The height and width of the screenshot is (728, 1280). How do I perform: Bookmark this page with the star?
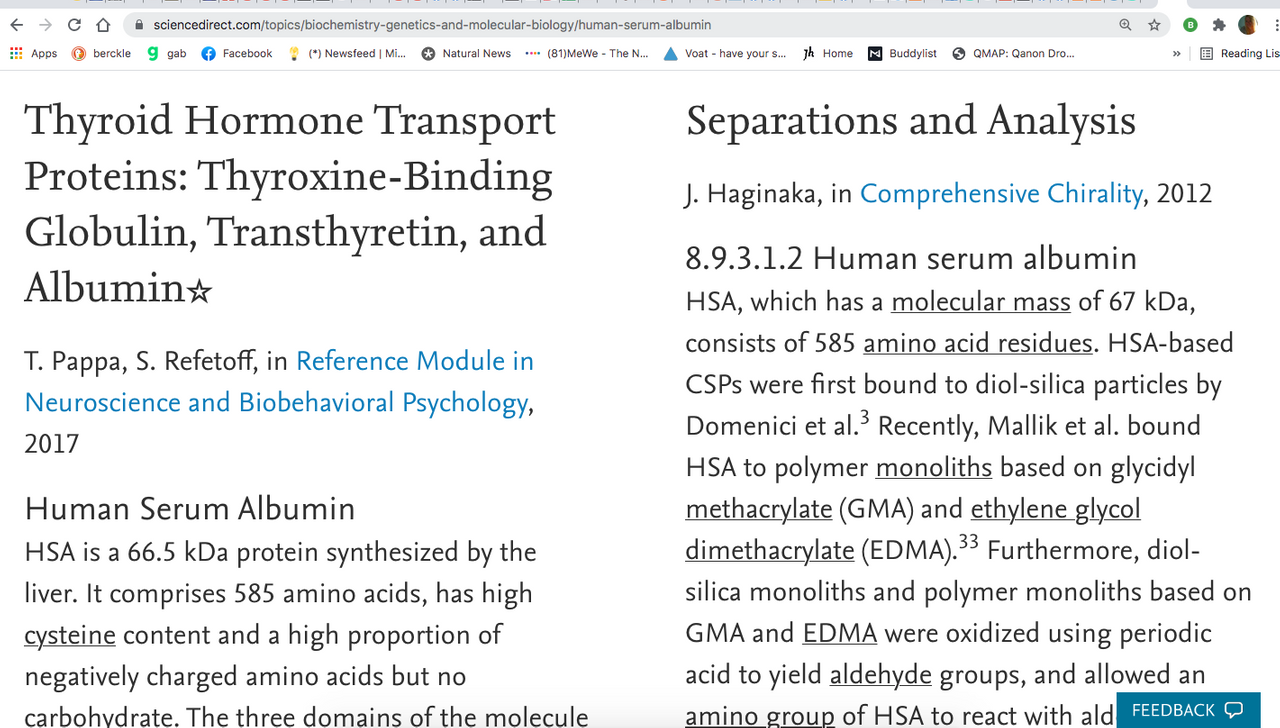(x=1154, y=25)
